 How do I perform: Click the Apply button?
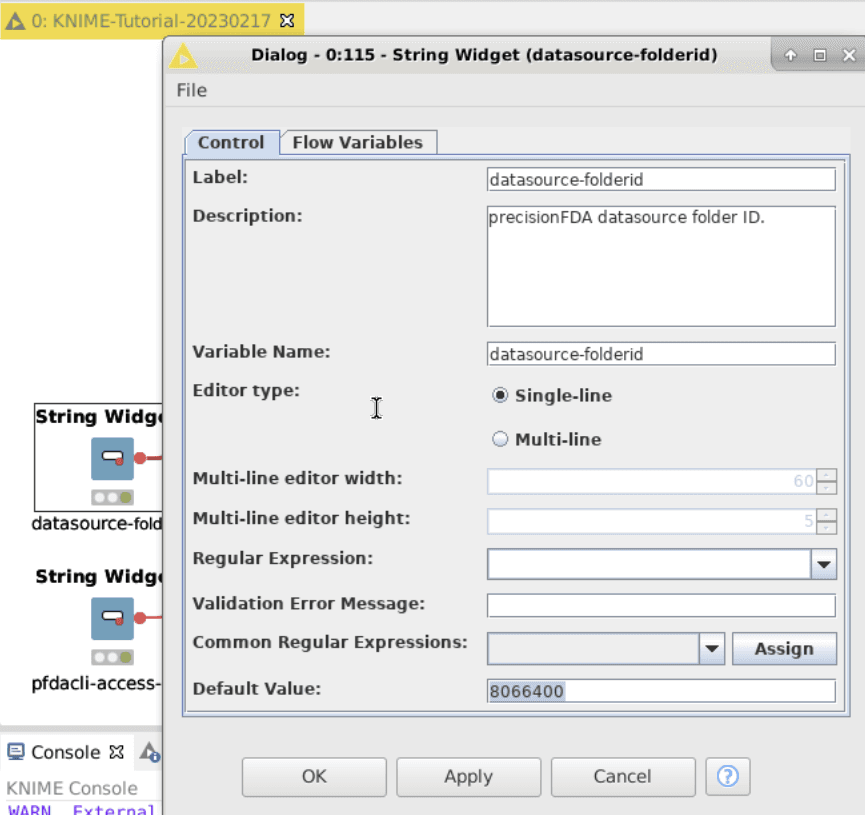[468, 776]
